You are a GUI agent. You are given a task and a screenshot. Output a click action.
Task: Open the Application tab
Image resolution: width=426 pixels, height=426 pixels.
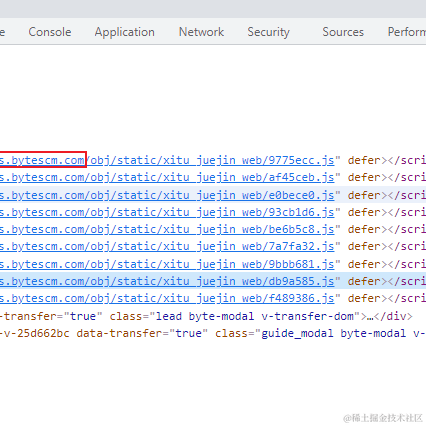pos(124,32)
